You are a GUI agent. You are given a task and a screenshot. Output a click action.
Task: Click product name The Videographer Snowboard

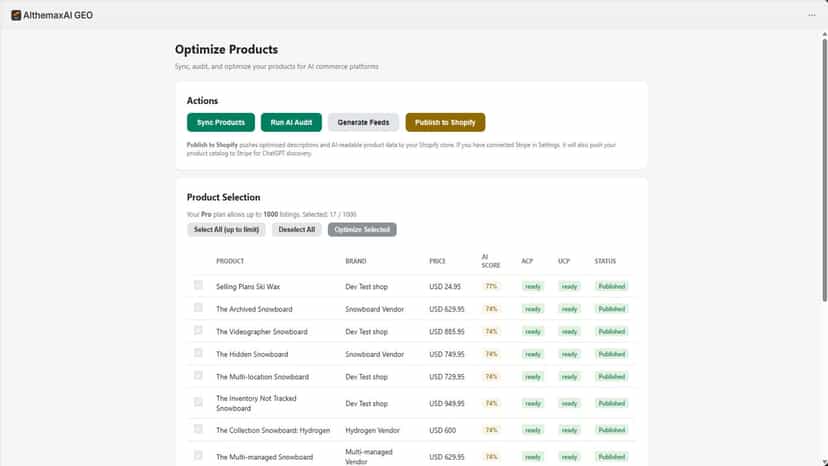261,332
